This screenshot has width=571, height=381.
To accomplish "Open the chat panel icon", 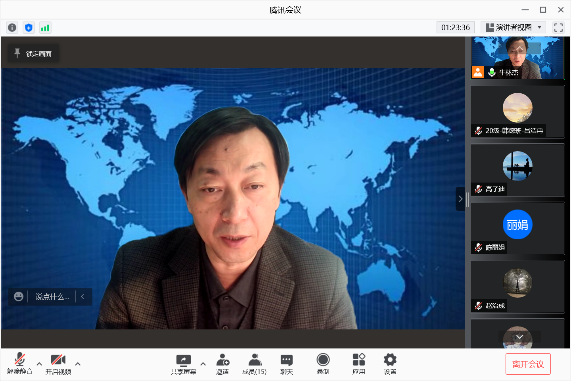I will [x=287, y=364].
